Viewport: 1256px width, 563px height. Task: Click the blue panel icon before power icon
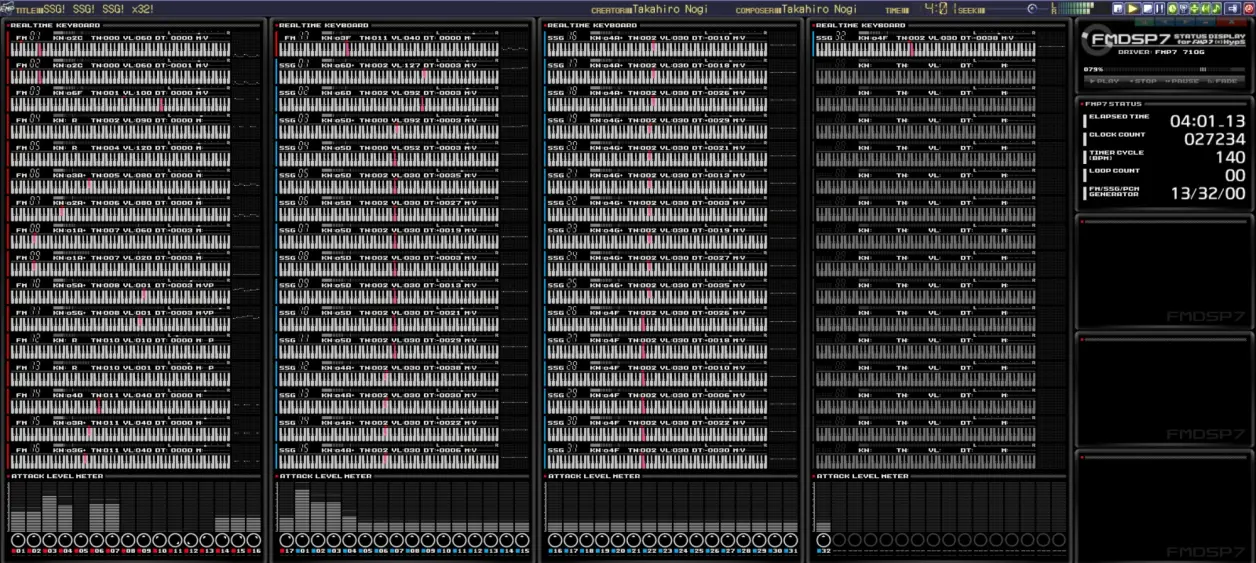pyautogui.click(x=1232, y=9)
